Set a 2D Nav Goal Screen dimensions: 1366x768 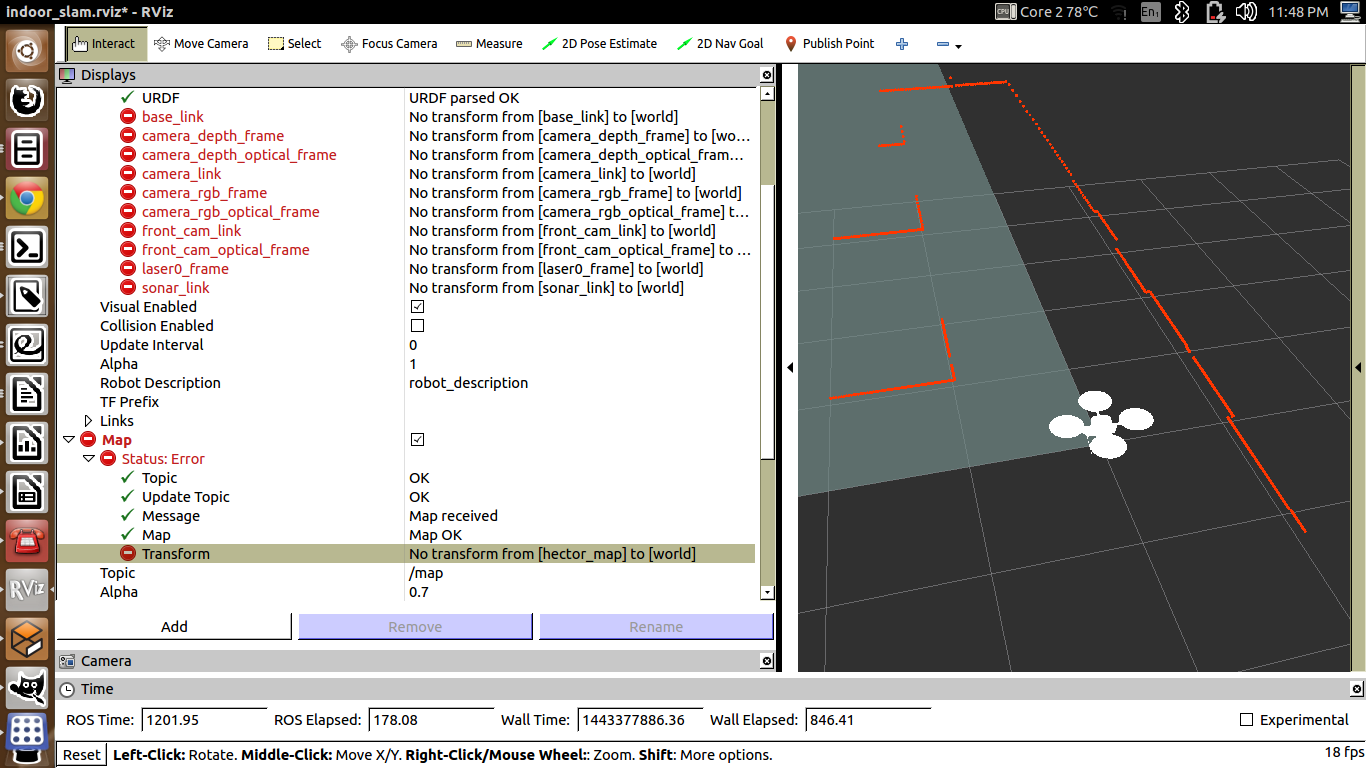tap(720, 44)
